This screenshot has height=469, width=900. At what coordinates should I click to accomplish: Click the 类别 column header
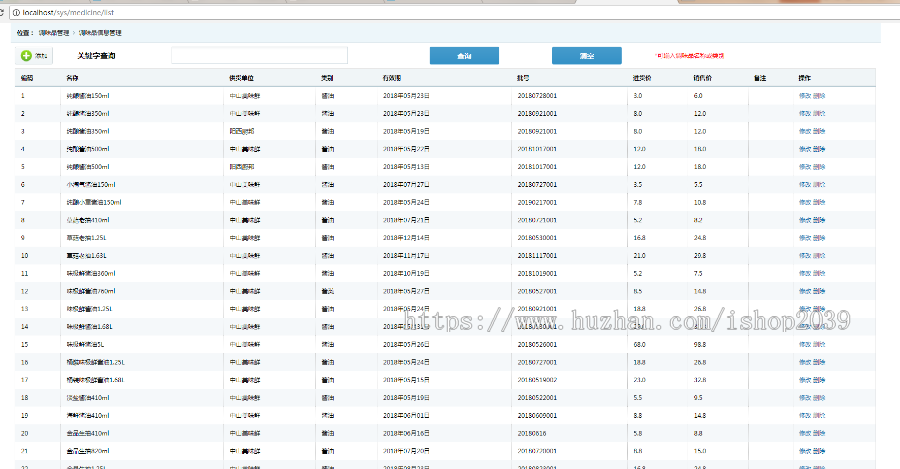pos(328,78)
